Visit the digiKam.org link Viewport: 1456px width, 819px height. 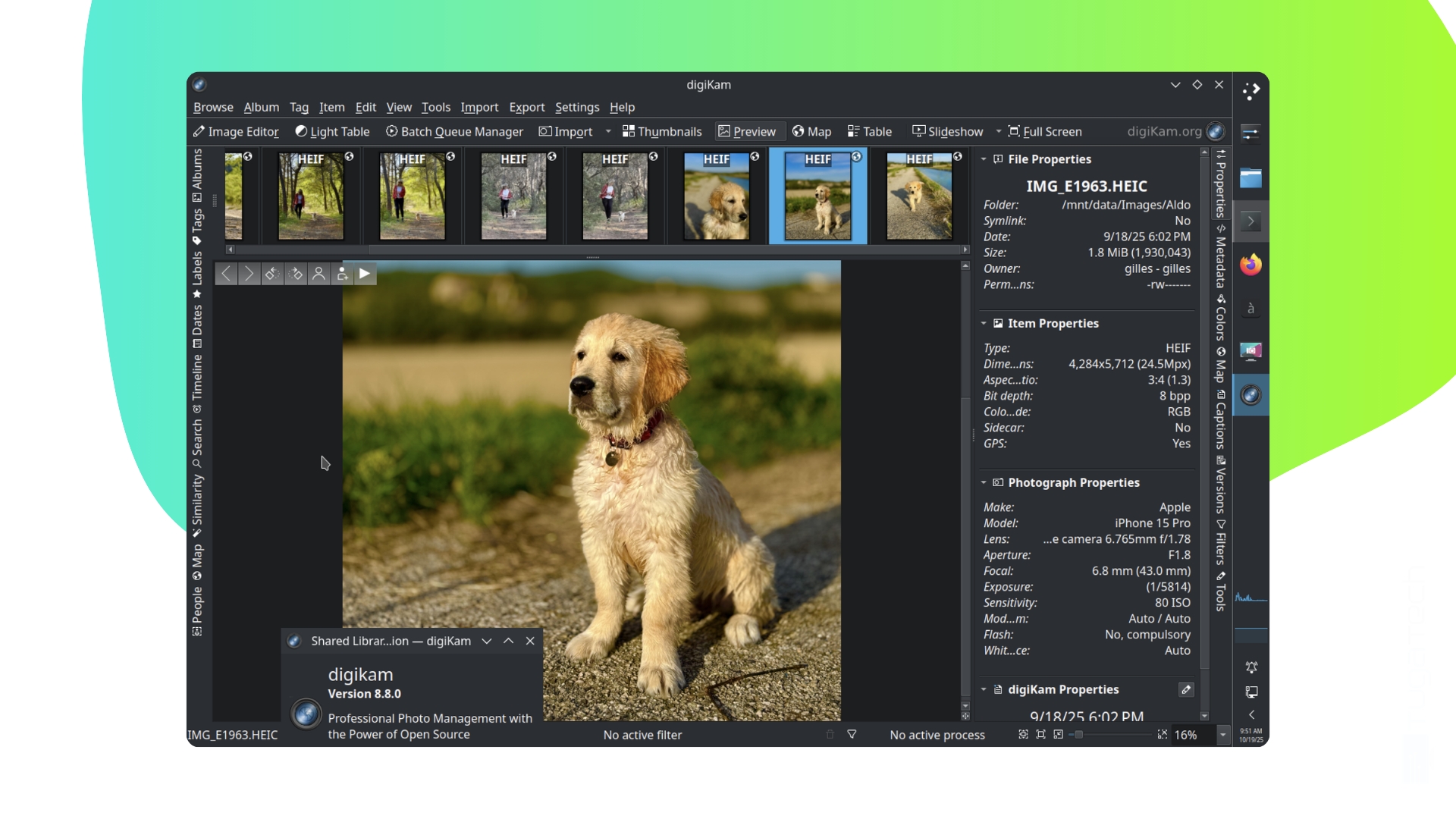click(x=1163, y=131)
